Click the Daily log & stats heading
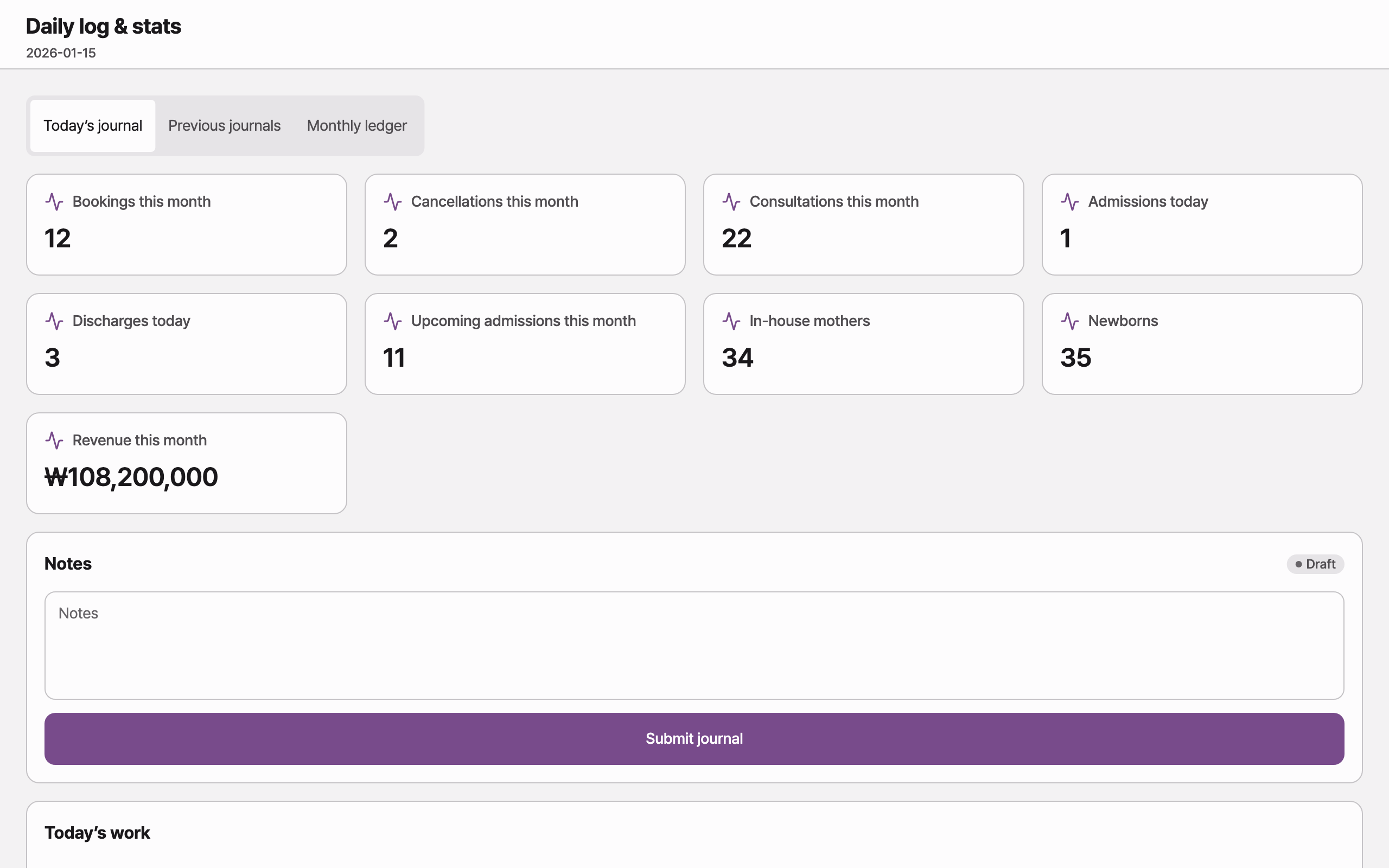Screen dimensions: 1389x868 [103, 27]
